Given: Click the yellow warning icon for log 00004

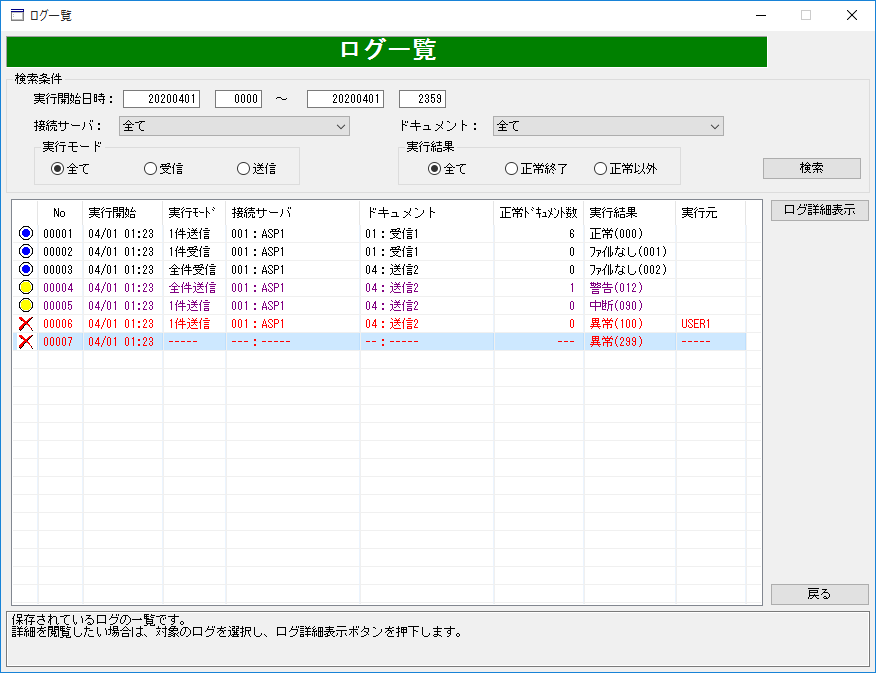Looking at the screenshot, I should coord(26,288).
